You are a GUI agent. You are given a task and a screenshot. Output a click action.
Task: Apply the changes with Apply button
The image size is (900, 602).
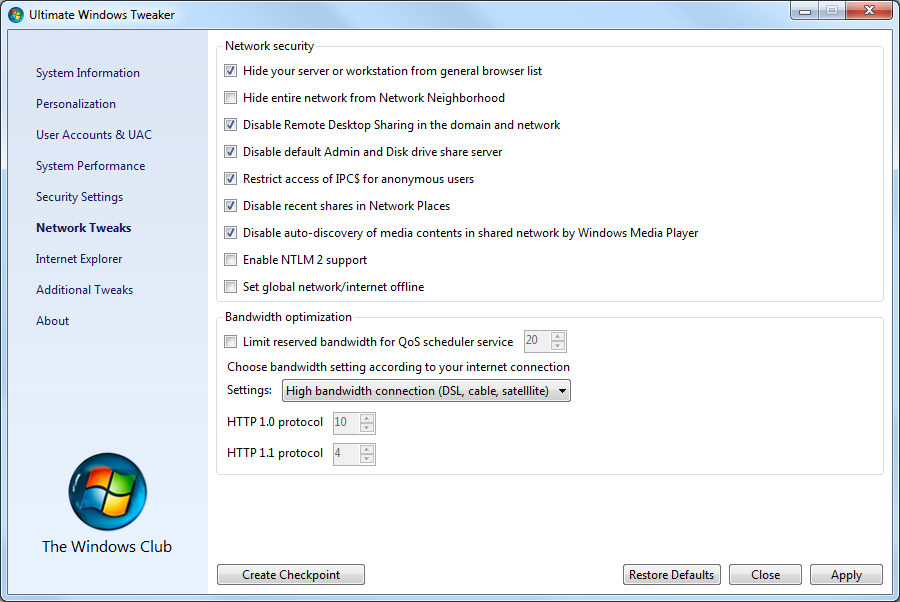(846, 574)
